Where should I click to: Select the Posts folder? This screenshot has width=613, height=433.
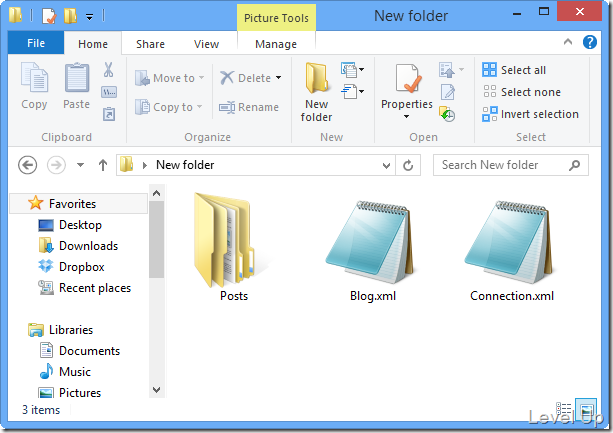click(x=233, y=247)
